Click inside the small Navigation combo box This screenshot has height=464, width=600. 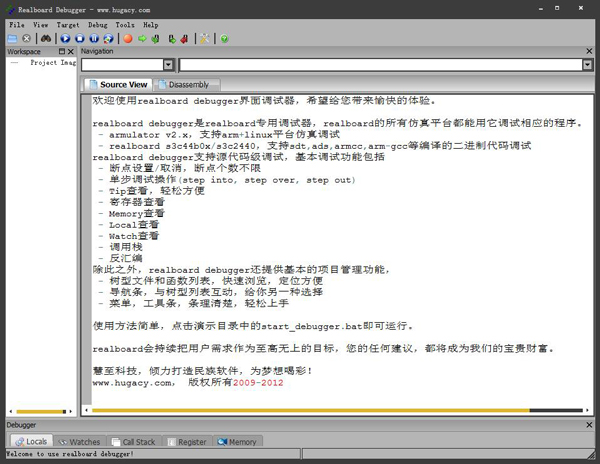click(x=122, y=65)
